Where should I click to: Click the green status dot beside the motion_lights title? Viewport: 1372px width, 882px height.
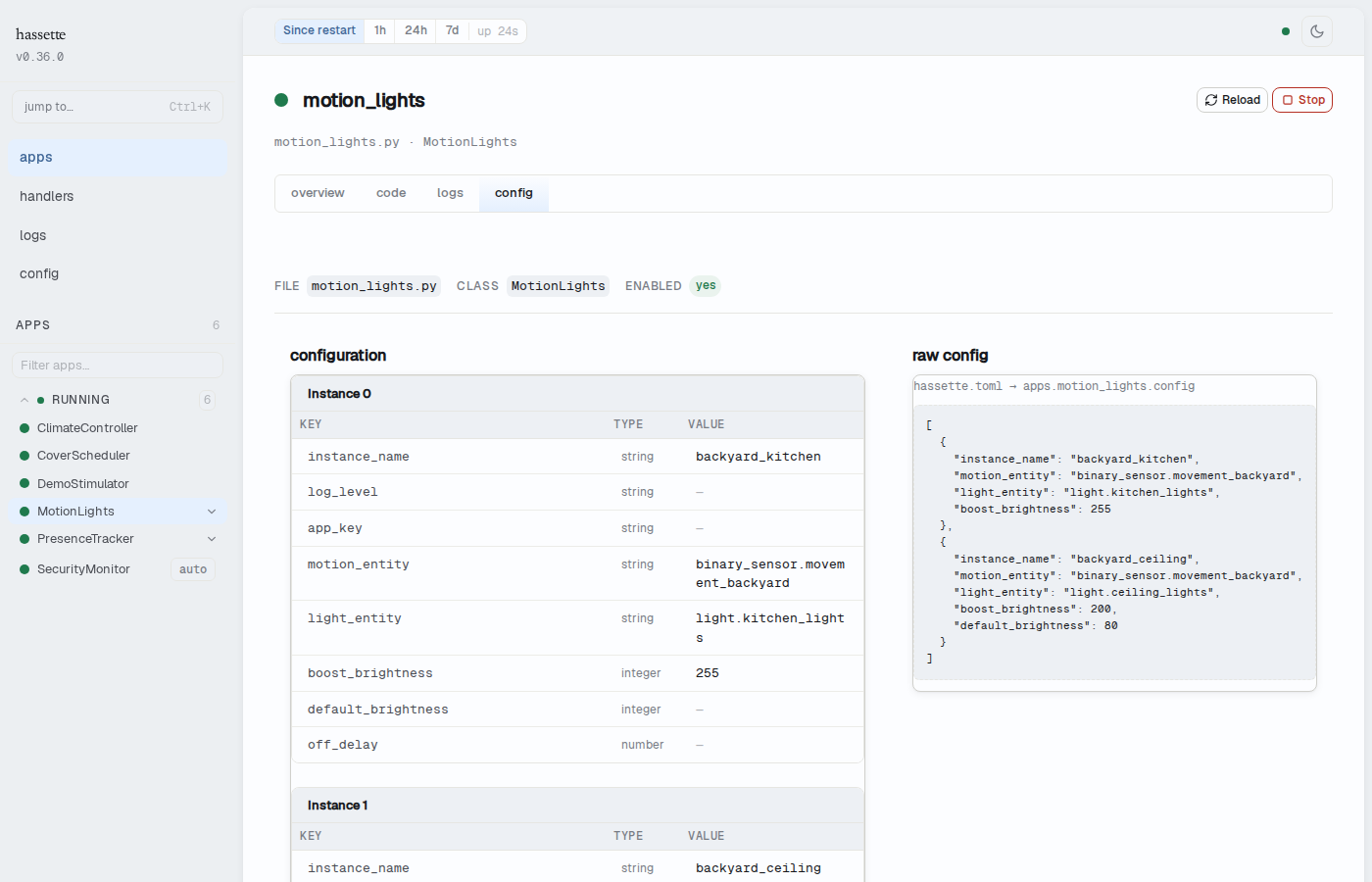(281, 100)
